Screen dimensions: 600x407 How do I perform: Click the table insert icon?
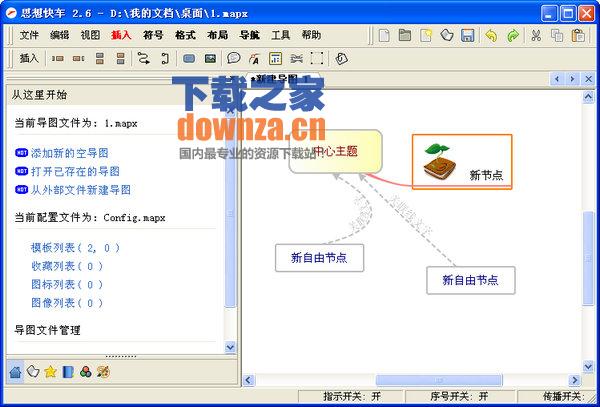275,59
